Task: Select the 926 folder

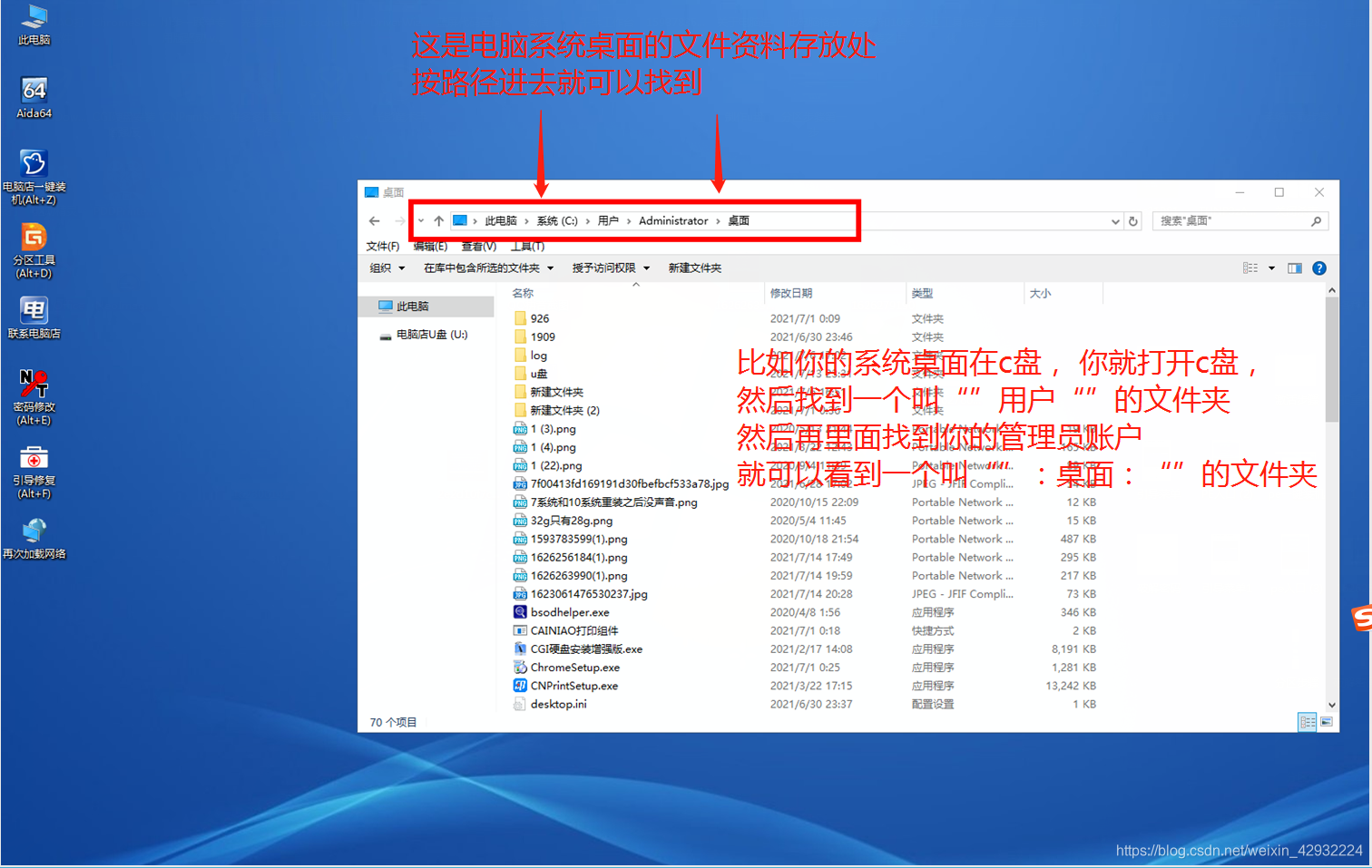Action: tap(540, 318)
